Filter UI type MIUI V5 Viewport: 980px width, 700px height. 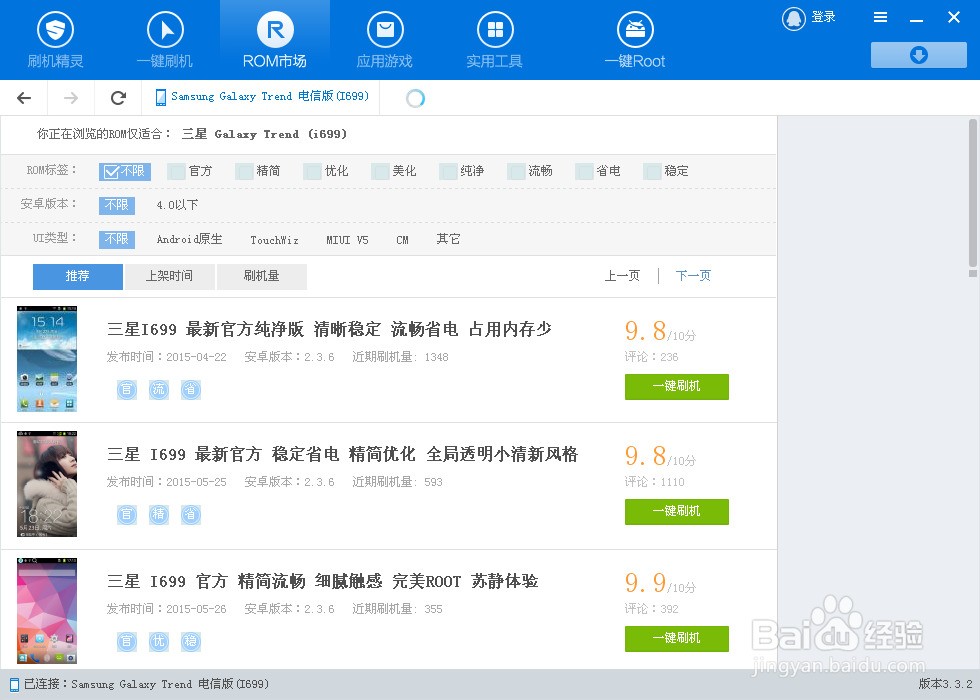(x=348, y=239)
